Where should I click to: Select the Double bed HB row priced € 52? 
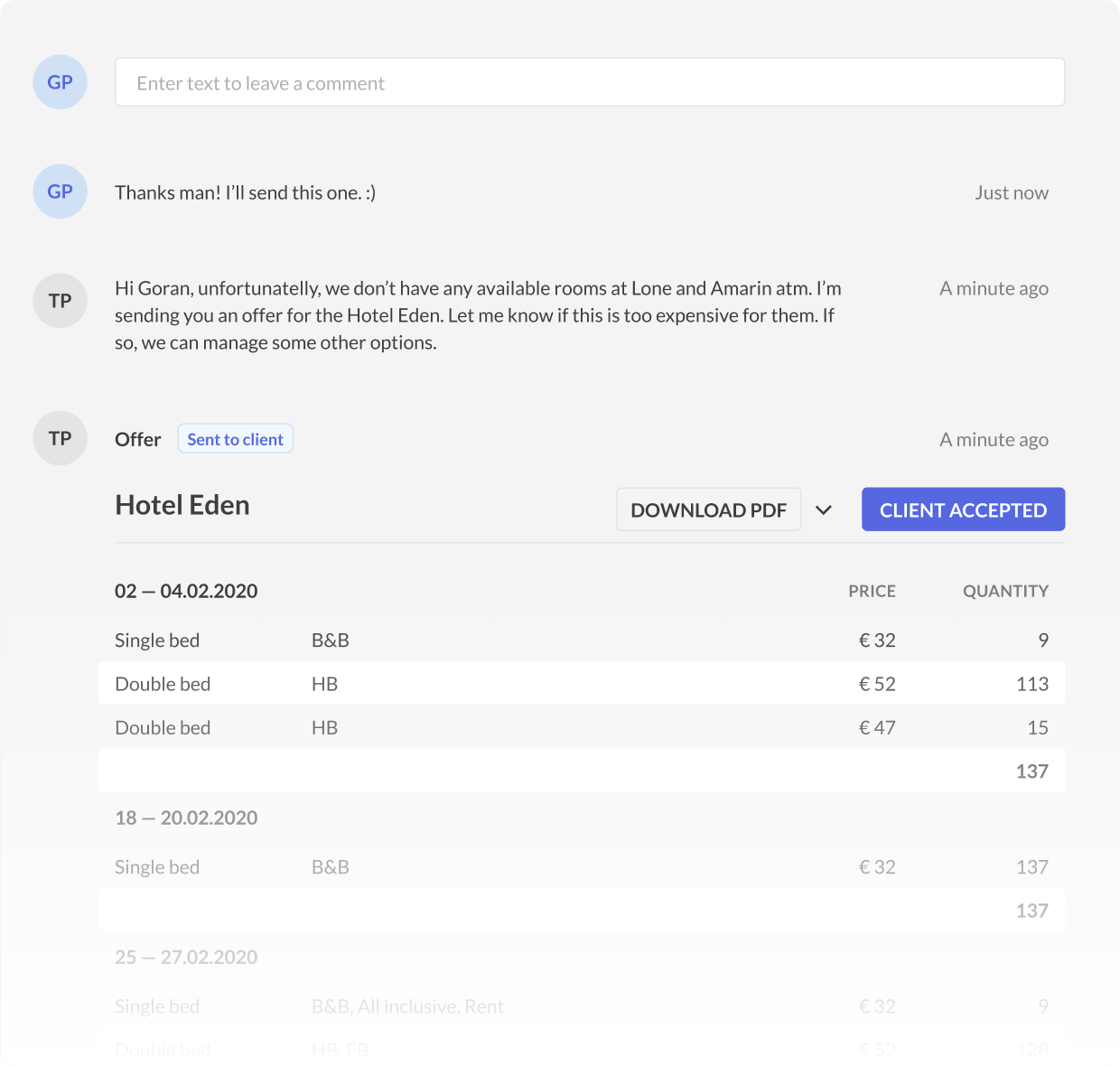[x=581, y=684]
